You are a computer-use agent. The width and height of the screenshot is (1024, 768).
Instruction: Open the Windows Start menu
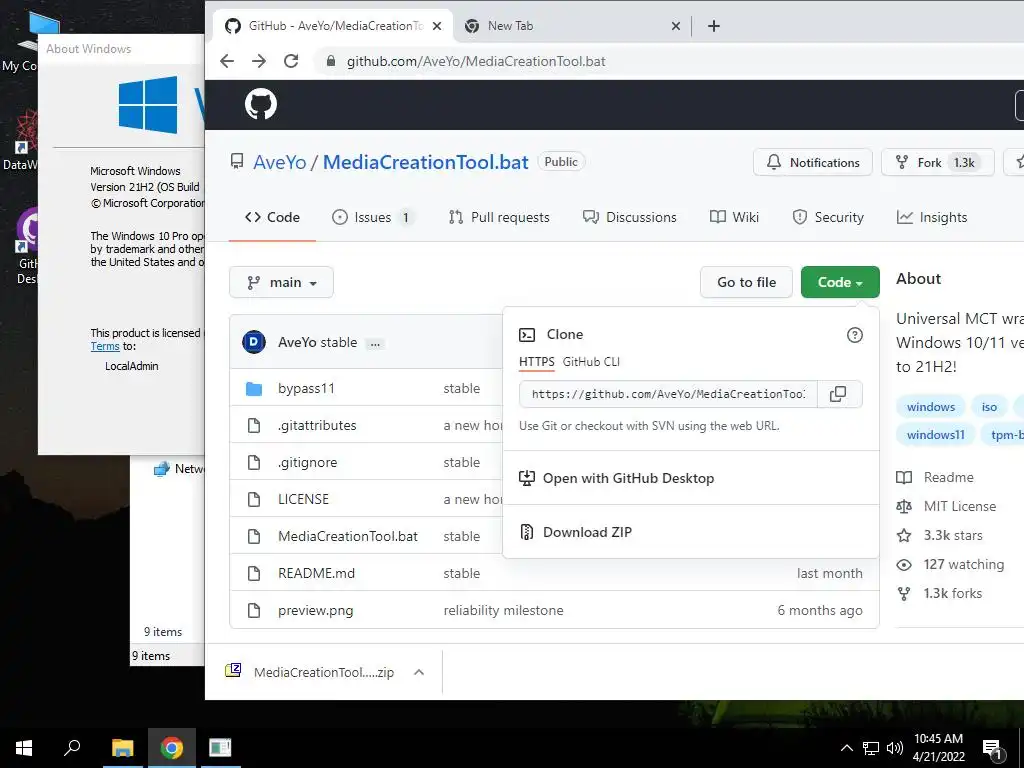click(24, 748)
